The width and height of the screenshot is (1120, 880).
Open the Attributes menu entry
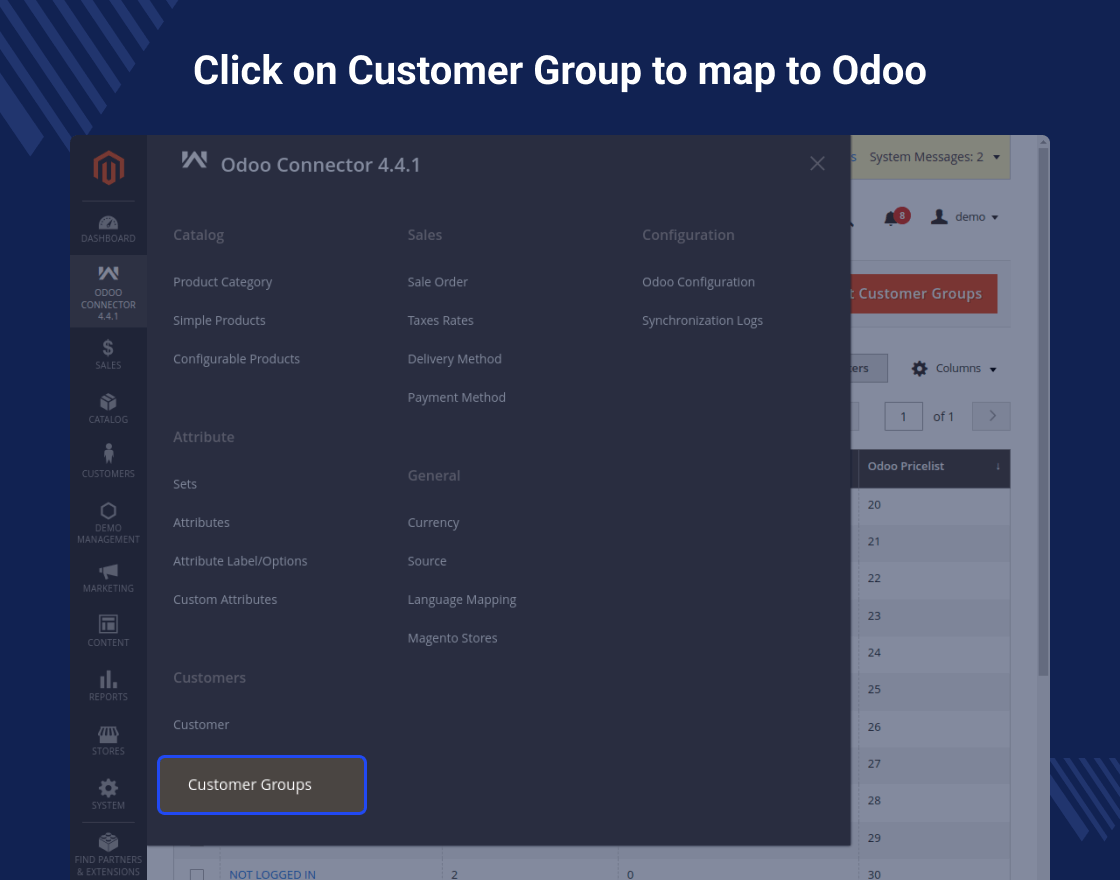coord(201,523)
